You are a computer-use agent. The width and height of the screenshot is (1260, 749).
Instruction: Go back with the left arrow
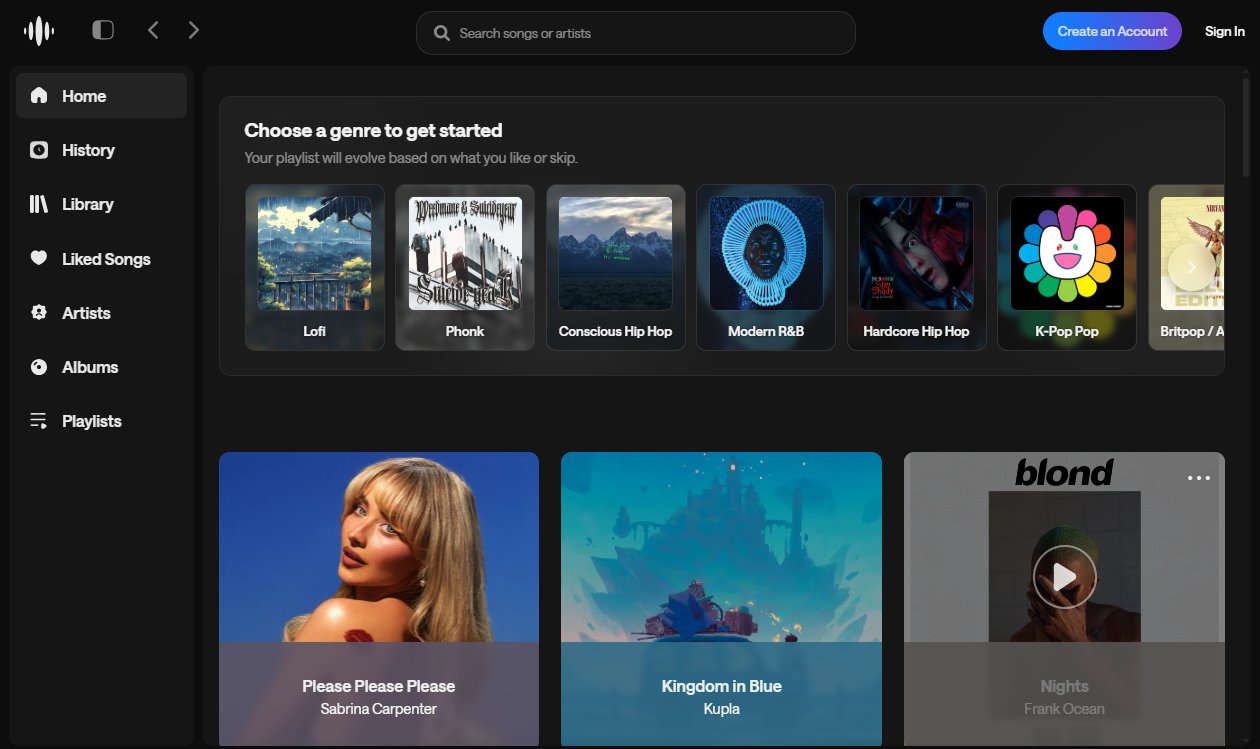click(x=153, y=30)
